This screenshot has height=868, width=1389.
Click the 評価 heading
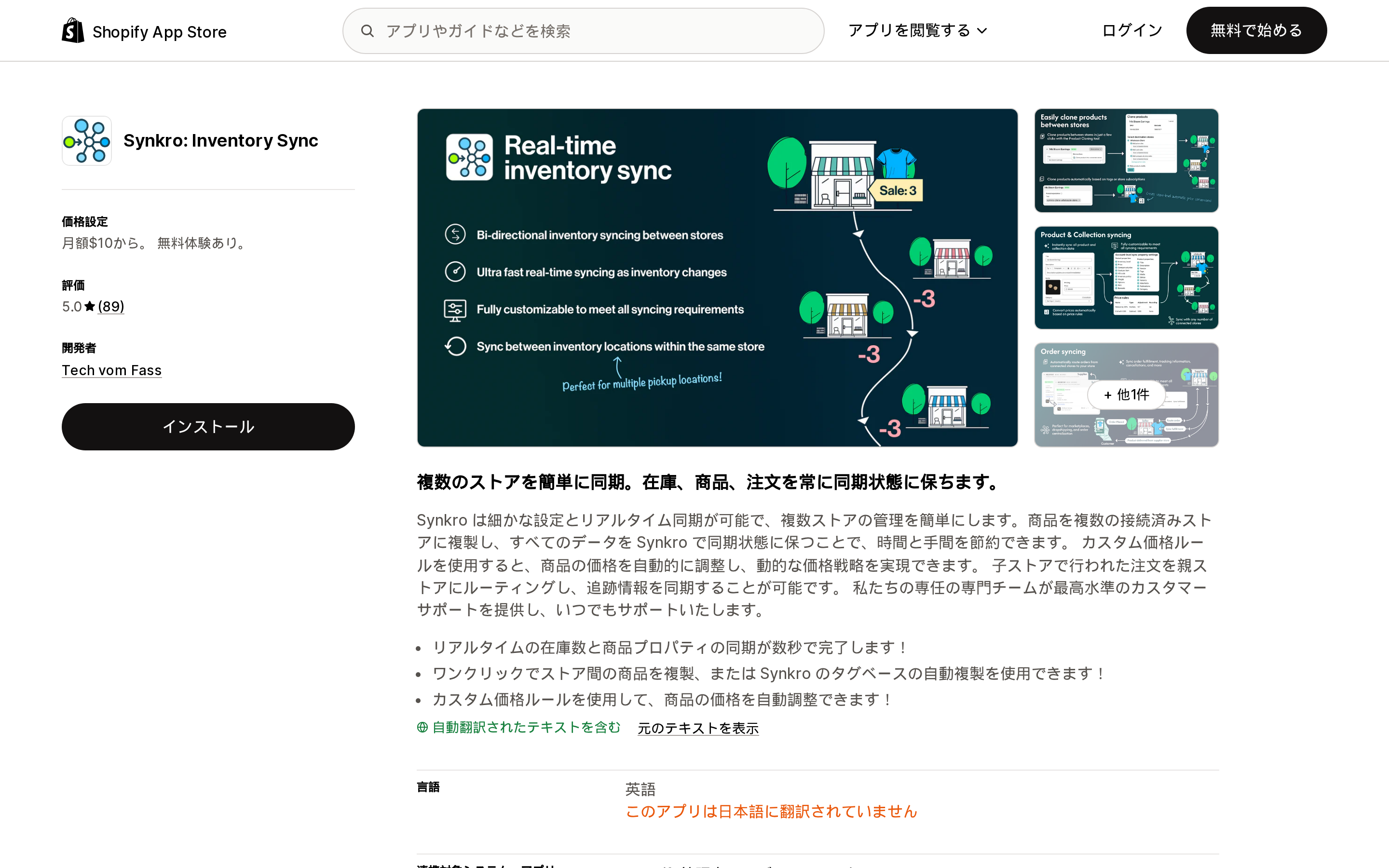[73, 285]
